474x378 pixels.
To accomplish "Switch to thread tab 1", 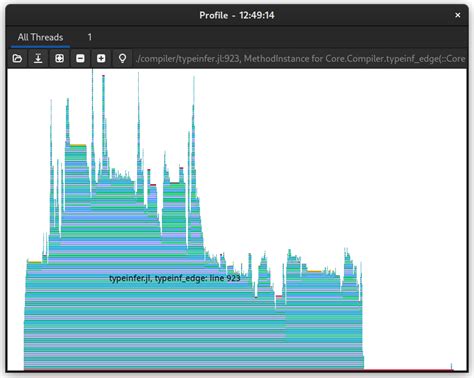I will coord(90,37).
